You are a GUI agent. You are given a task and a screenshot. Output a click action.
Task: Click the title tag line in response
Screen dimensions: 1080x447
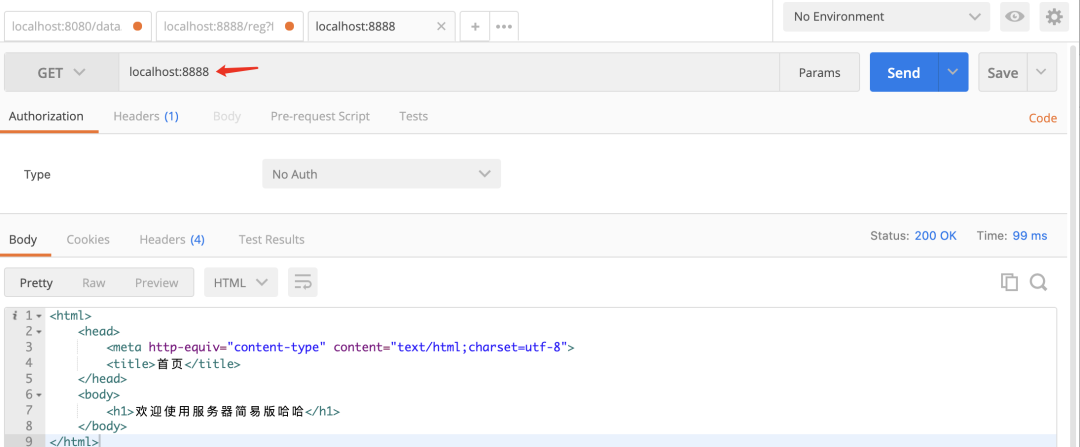coord(173,363)
